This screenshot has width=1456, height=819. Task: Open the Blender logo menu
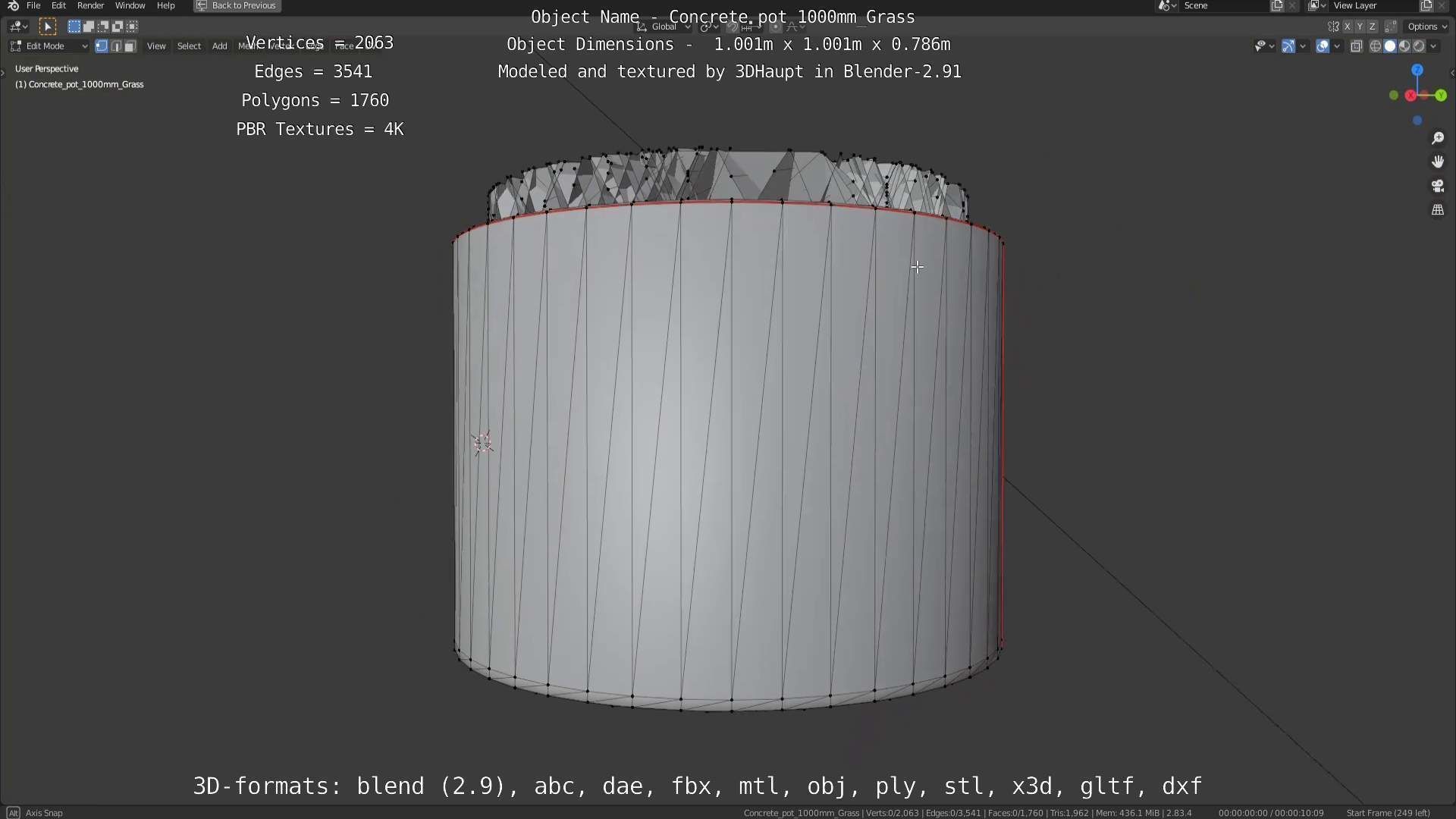point(13,5)
